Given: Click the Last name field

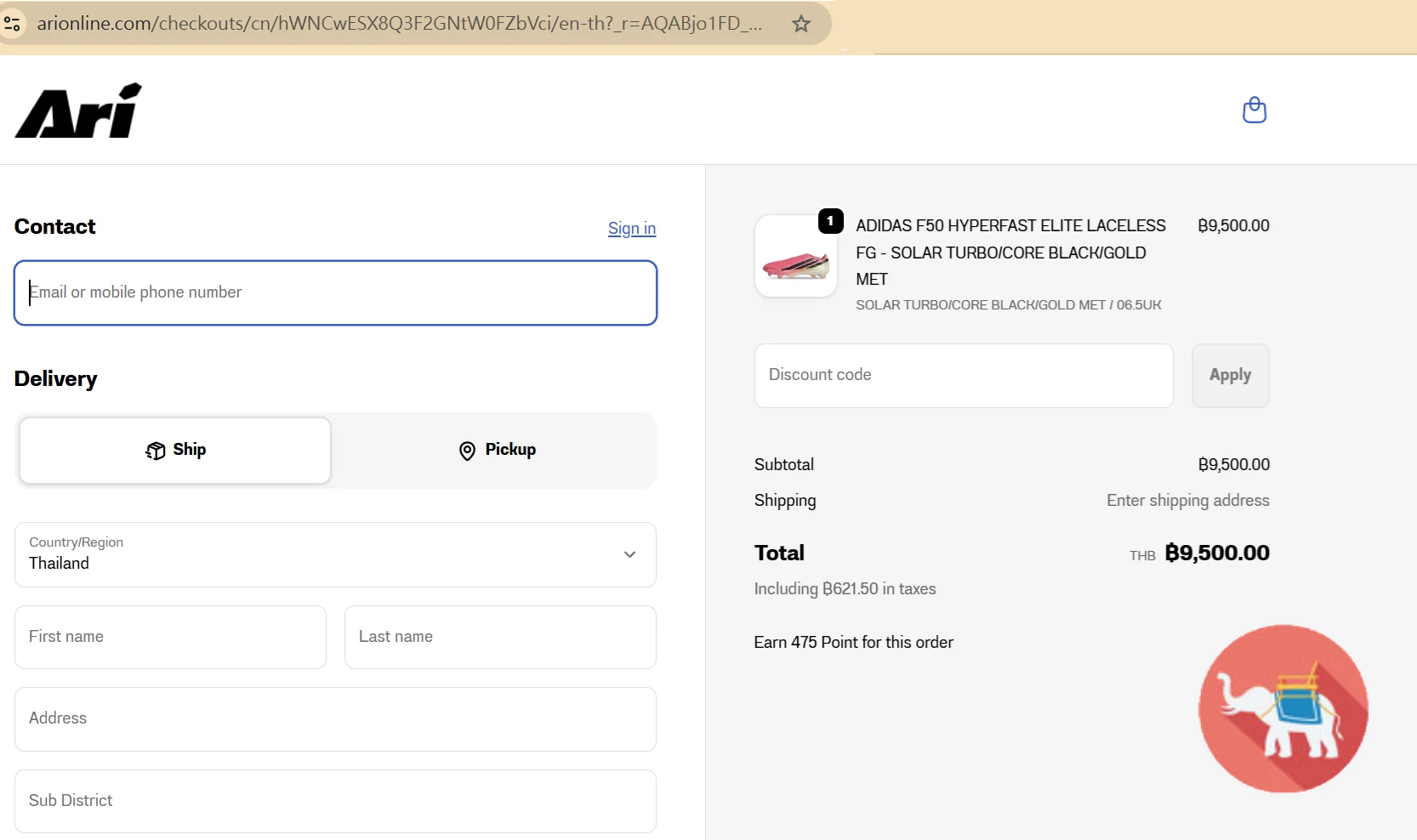Looking at the screenshot, I should point(500,637).
